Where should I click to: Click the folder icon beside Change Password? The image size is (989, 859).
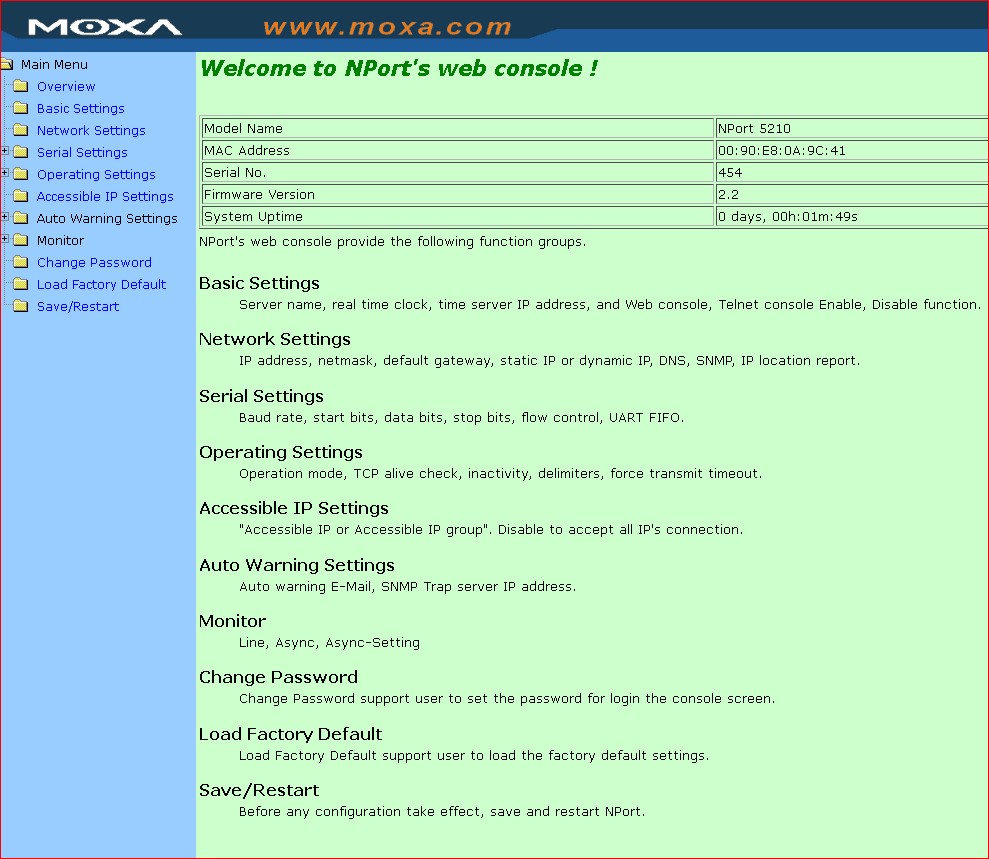21,262
